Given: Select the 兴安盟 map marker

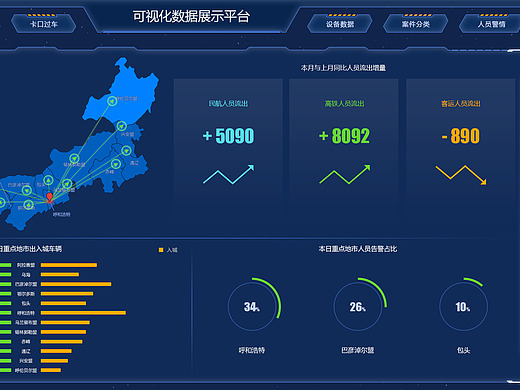Looking at the screenshot, I should point(122,126).
